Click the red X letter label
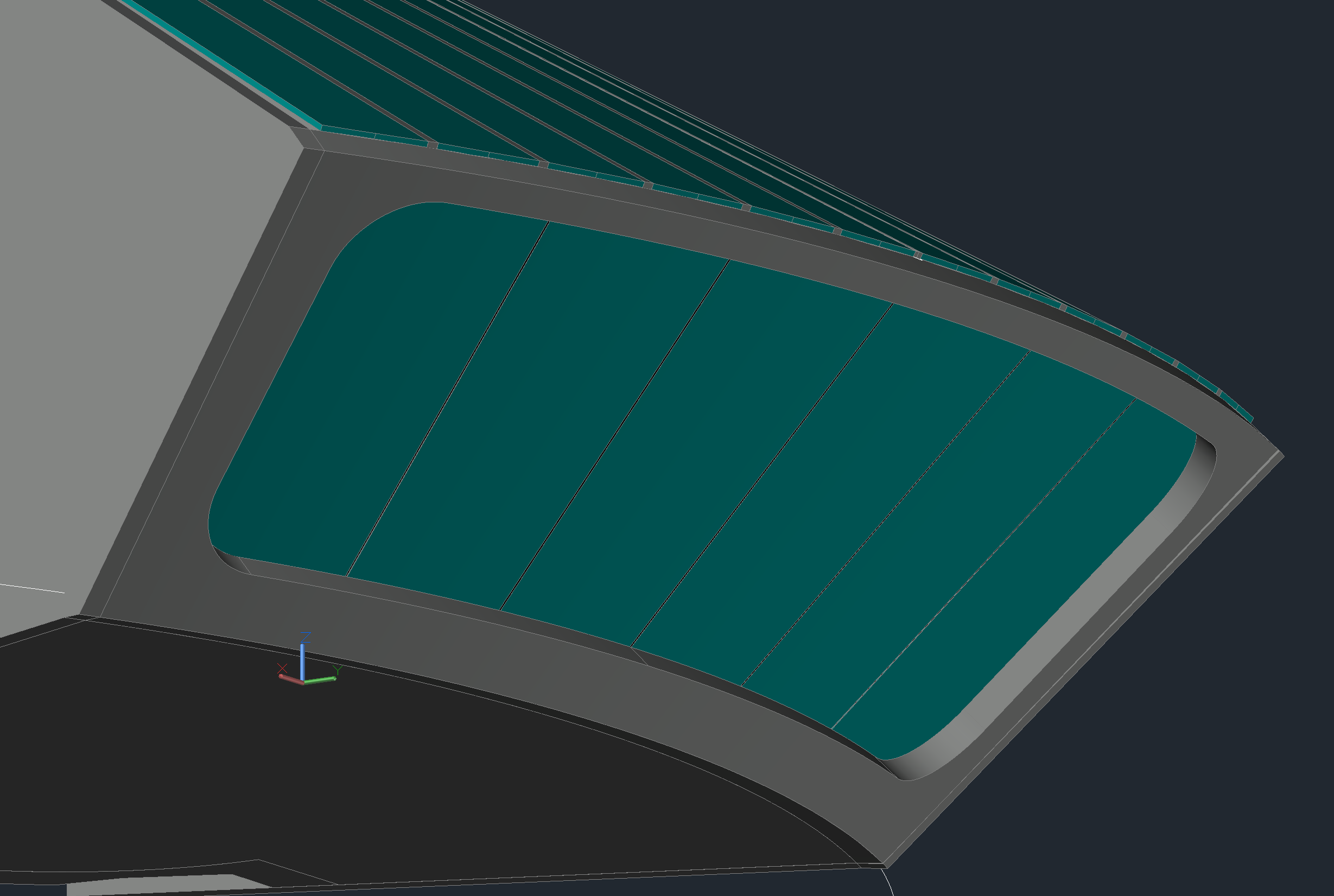 click(282, 668)
